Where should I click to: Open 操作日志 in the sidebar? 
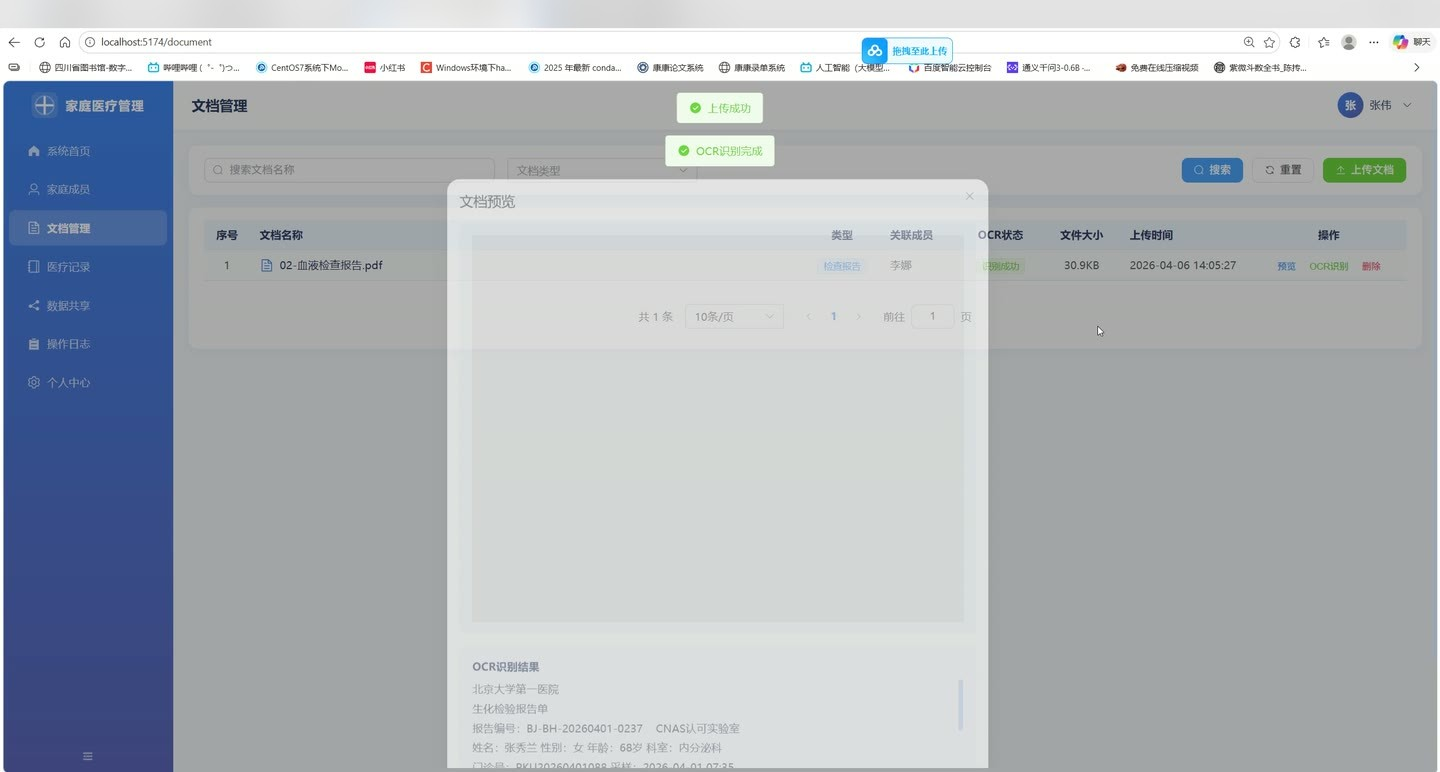[88, 344]
